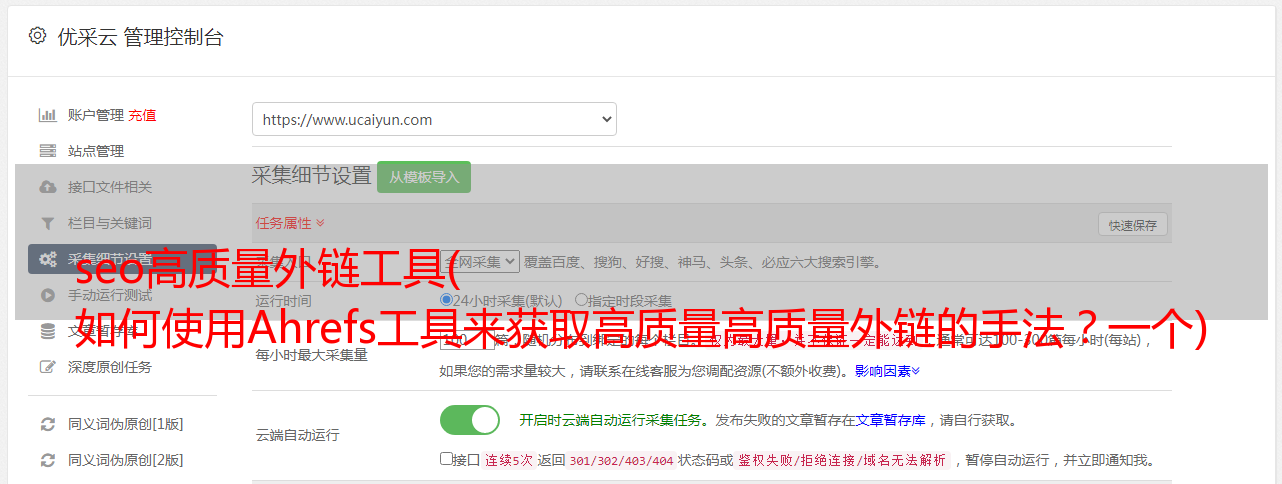Image resolution: width=1282 pixels, height=484 pixels.
Task: Click the play circle icon beside 手动运行测试
Action: pos(47,295)
